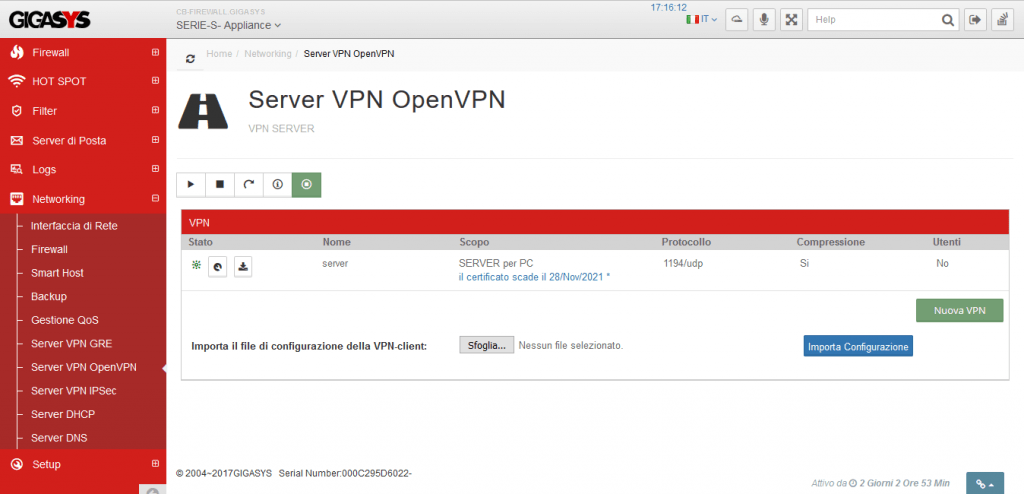Screen dimensions: 1024x494
Task: Restart the VPN service with arrow button
Action: (249, 185)
